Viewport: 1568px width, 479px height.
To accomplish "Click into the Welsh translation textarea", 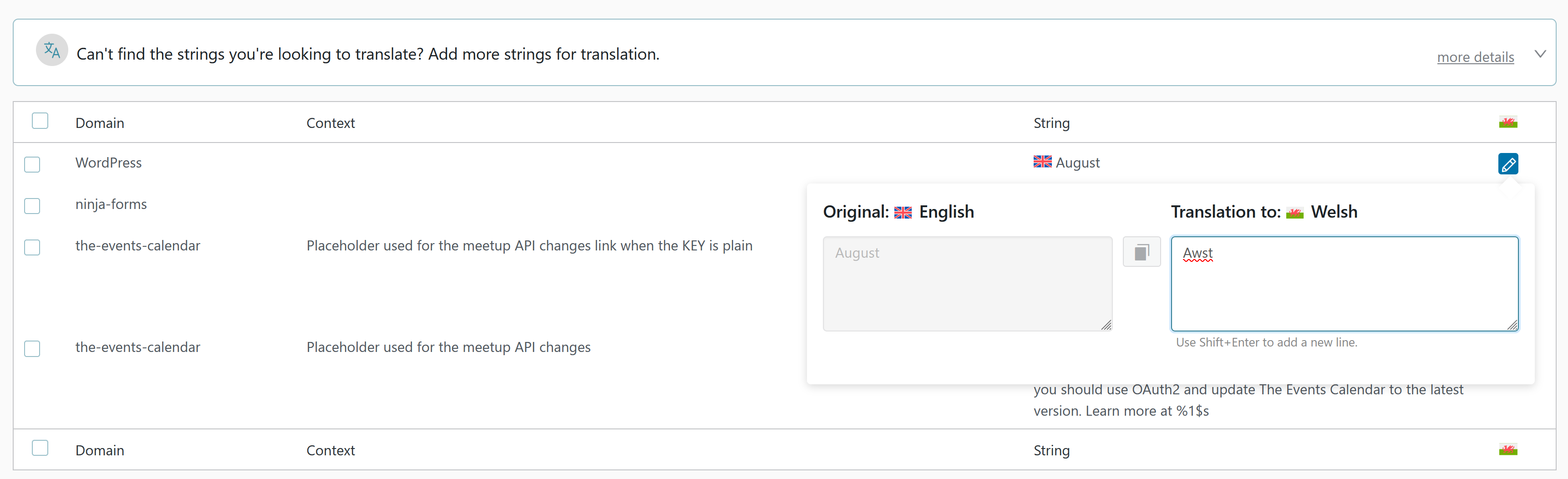I will (x=1345, y=284).
